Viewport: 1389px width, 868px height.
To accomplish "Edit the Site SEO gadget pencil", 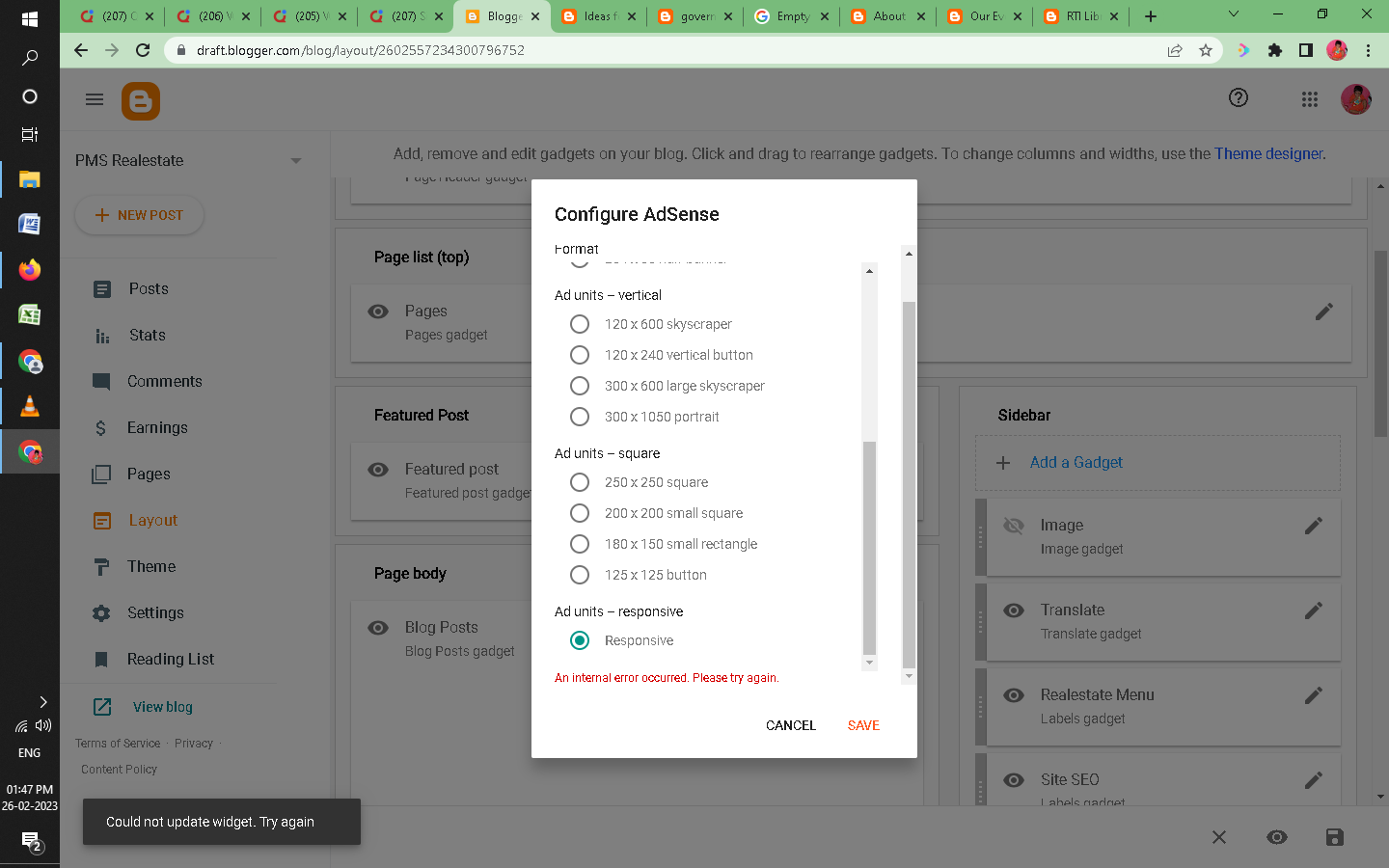I will (1314, 780).
